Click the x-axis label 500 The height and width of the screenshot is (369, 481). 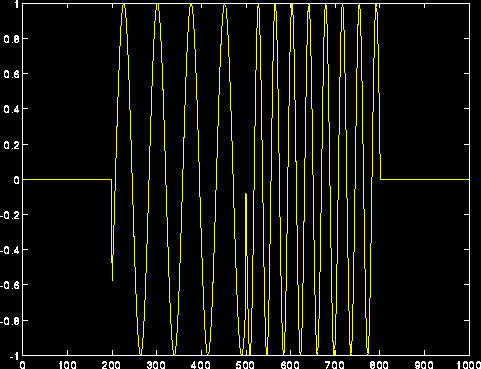coord(245,365)
